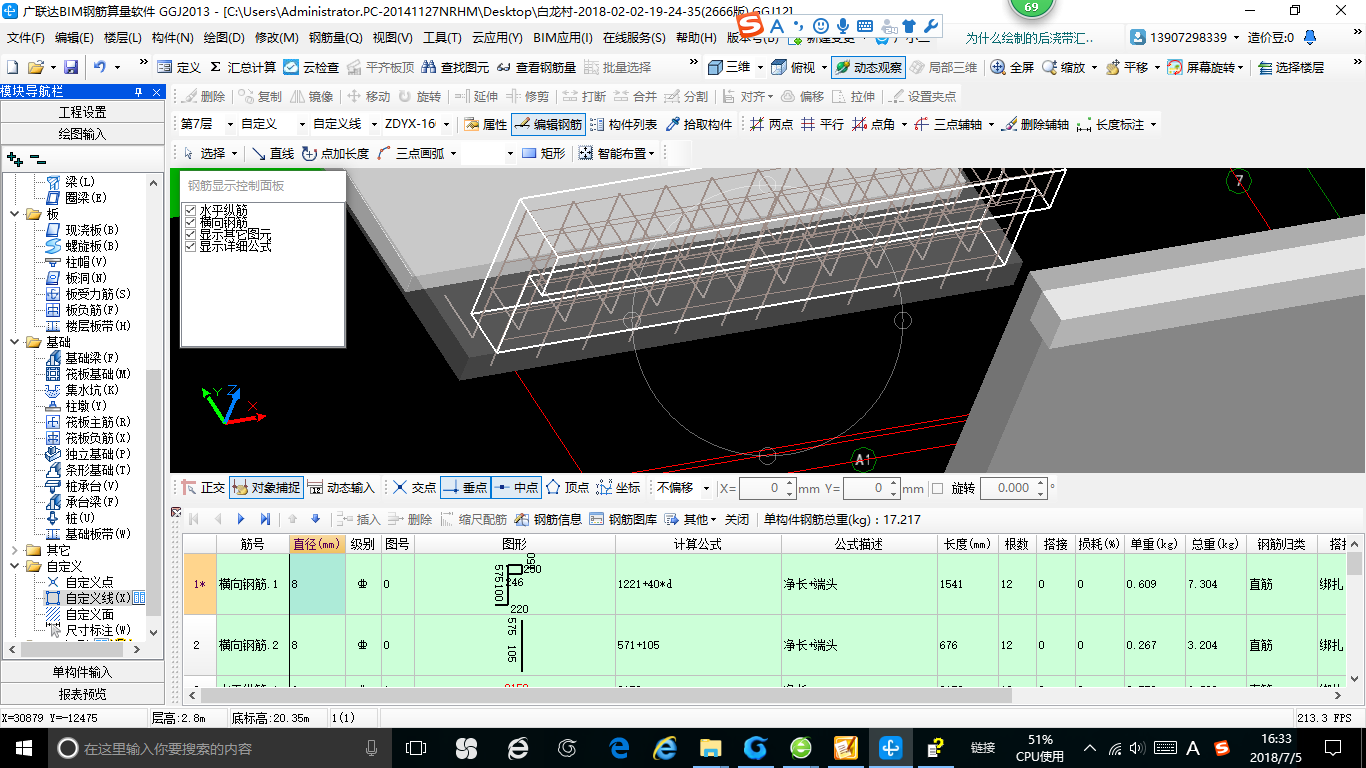
Task: Toggle 中点 midpoint snap
Action: click(x=517, y=488)
